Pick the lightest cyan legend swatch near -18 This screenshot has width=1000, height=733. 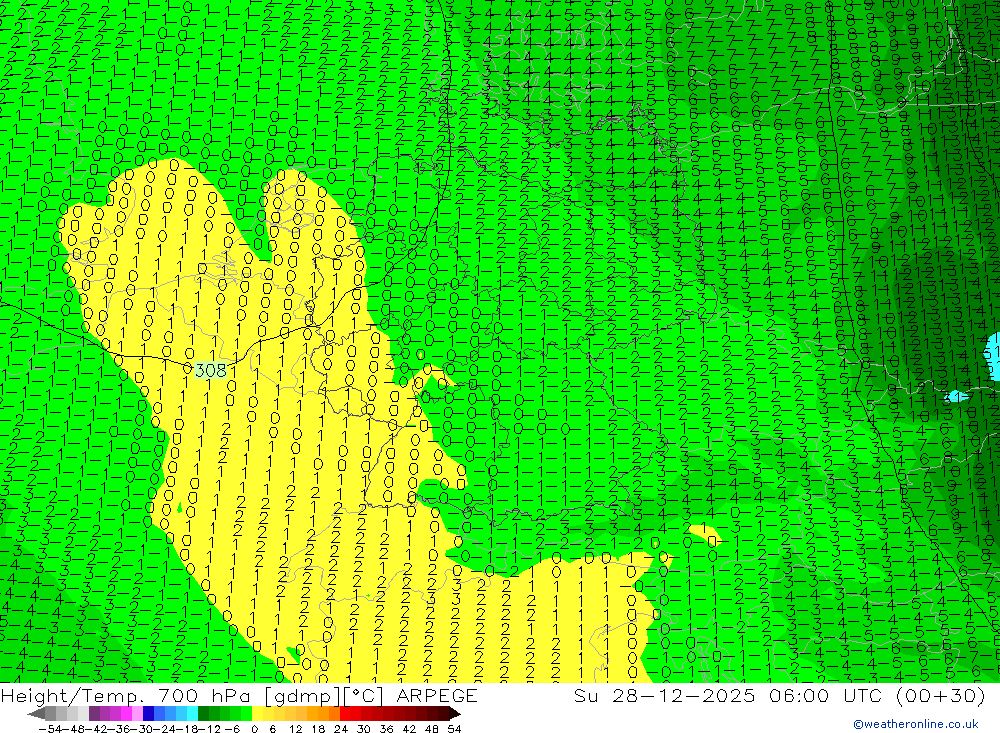coord(192,713)
